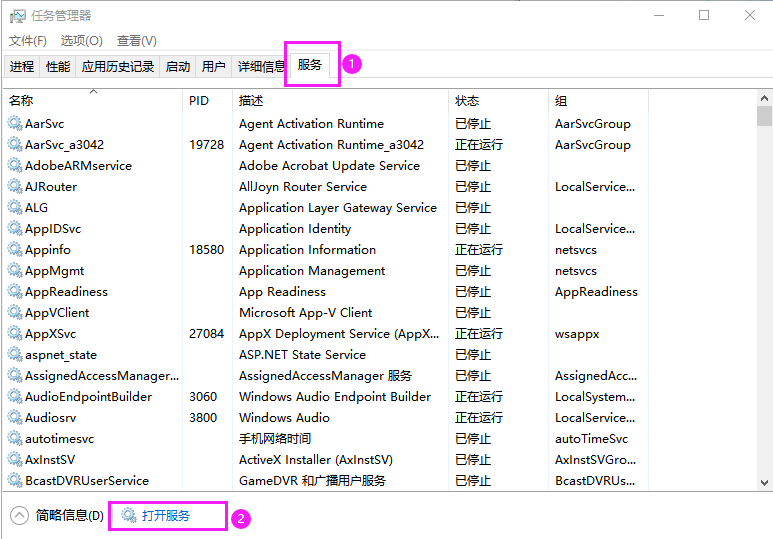Click the gear icon next to 打开服务
This screenshot has width=773, height=539.
coord(129,516)
